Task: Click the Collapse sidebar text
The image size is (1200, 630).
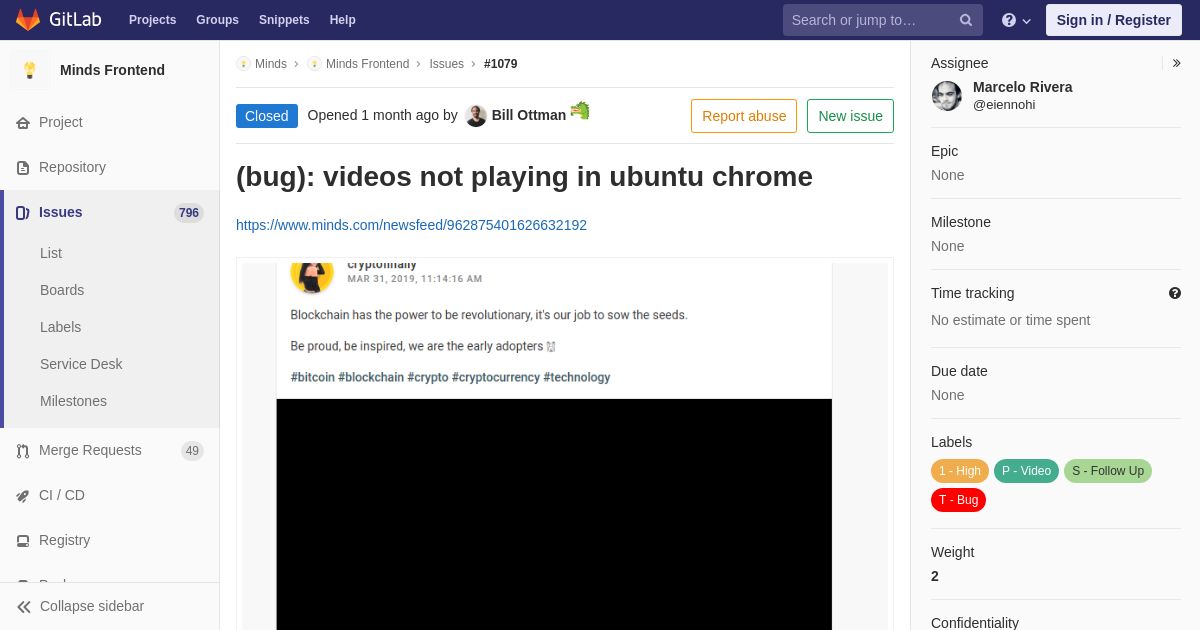Action: pyautogui.click(x=92, y=606)
